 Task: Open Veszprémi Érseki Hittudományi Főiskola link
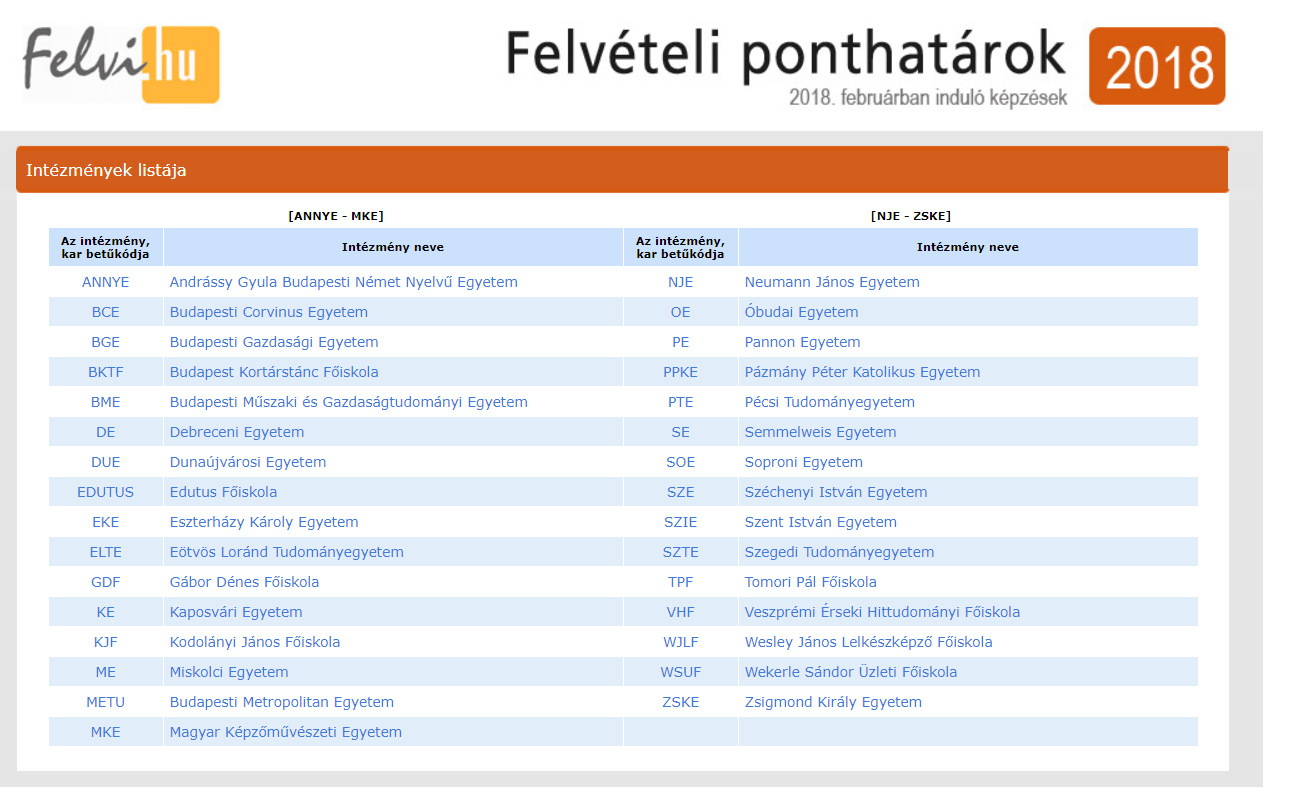pyautogui.click(x=883, y=612)
